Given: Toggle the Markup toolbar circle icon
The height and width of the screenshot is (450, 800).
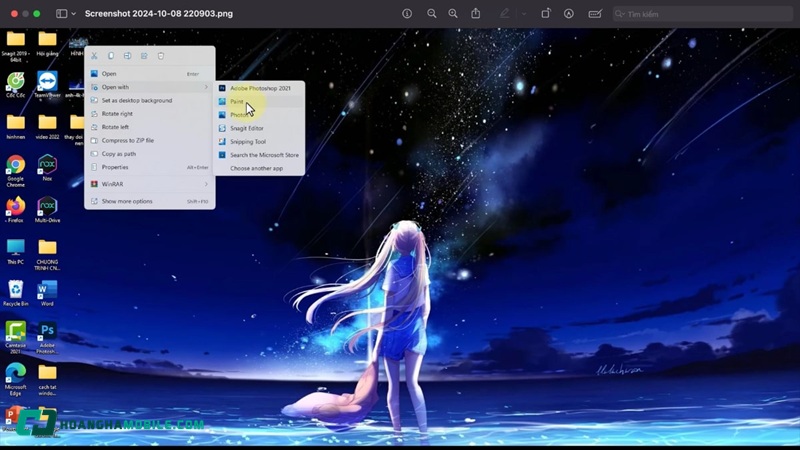Looking at the screenshot, I should point(569,14).
